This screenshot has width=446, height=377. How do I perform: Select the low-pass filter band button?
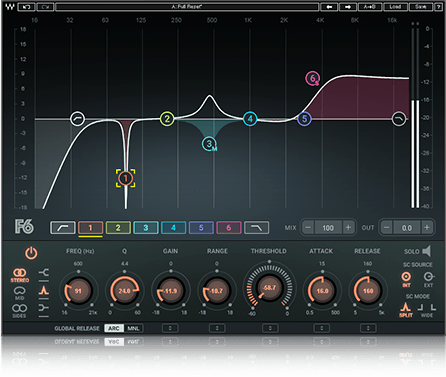256,228
